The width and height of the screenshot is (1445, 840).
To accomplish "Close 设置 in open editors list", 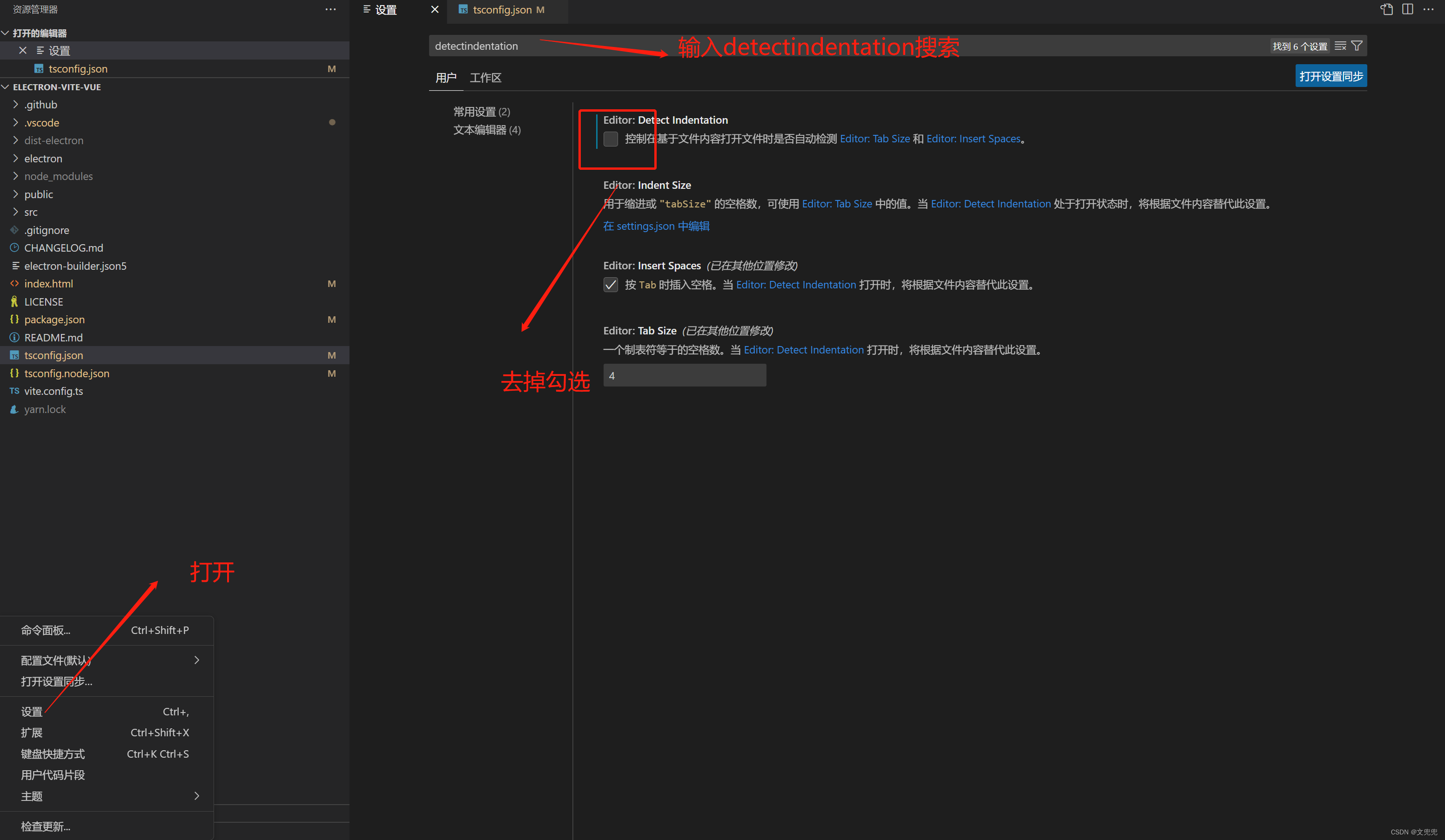I will click(x=22, y=50).
